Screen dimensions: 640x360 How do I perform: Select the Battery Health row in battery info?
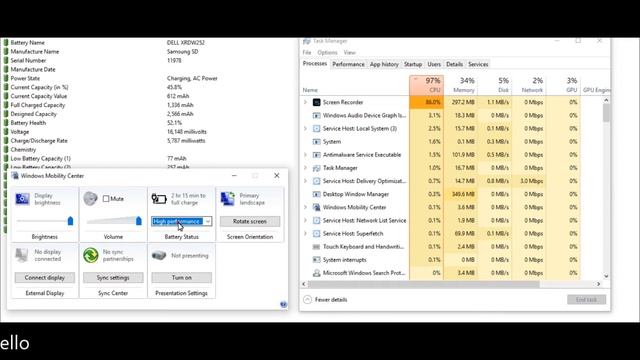[107, 123]
